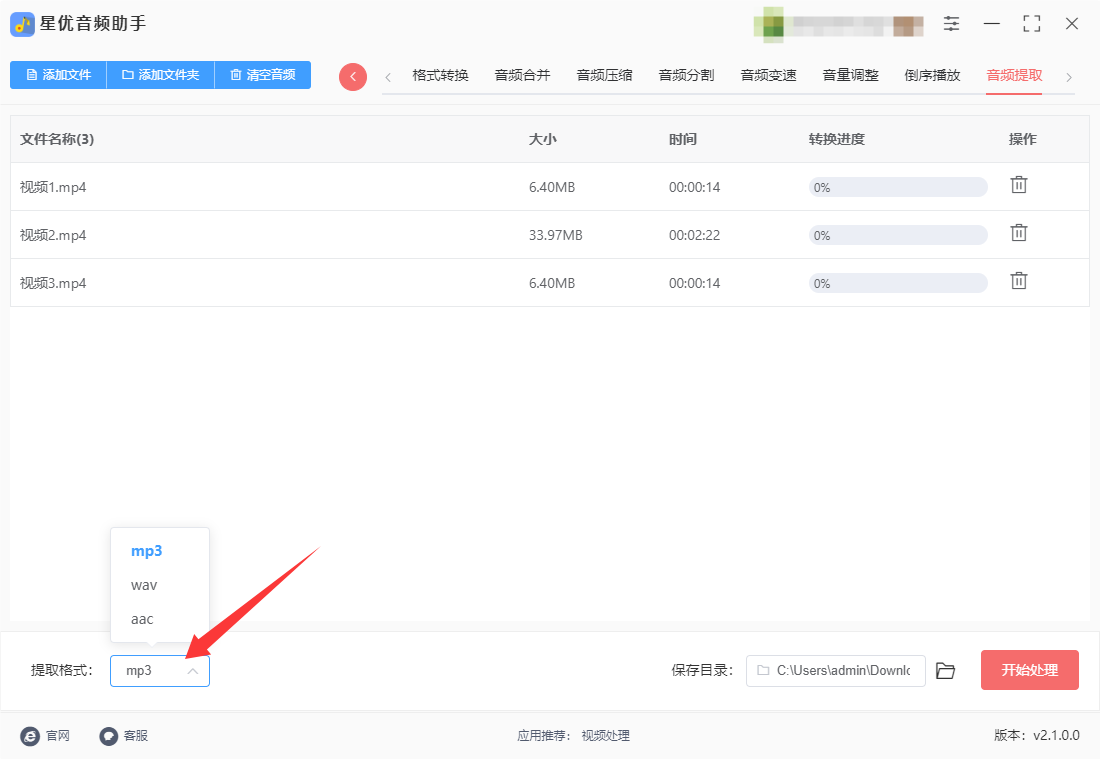The height and width of the screenshot is (760, 1100).
Task: Click the 操作 column header
Action: pyautogui.click(x=1022, y=139)
